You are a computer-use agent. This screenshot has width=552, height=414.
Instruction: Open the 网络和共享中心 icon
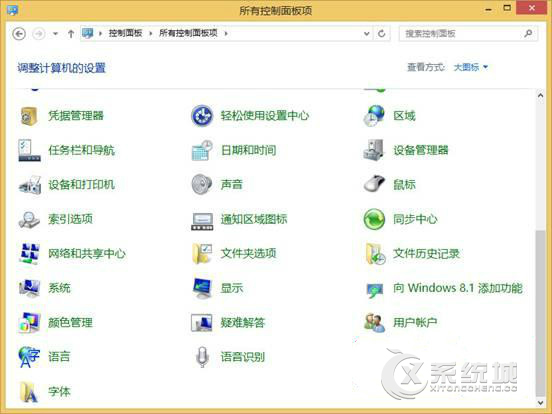click(x=29, y=253)
